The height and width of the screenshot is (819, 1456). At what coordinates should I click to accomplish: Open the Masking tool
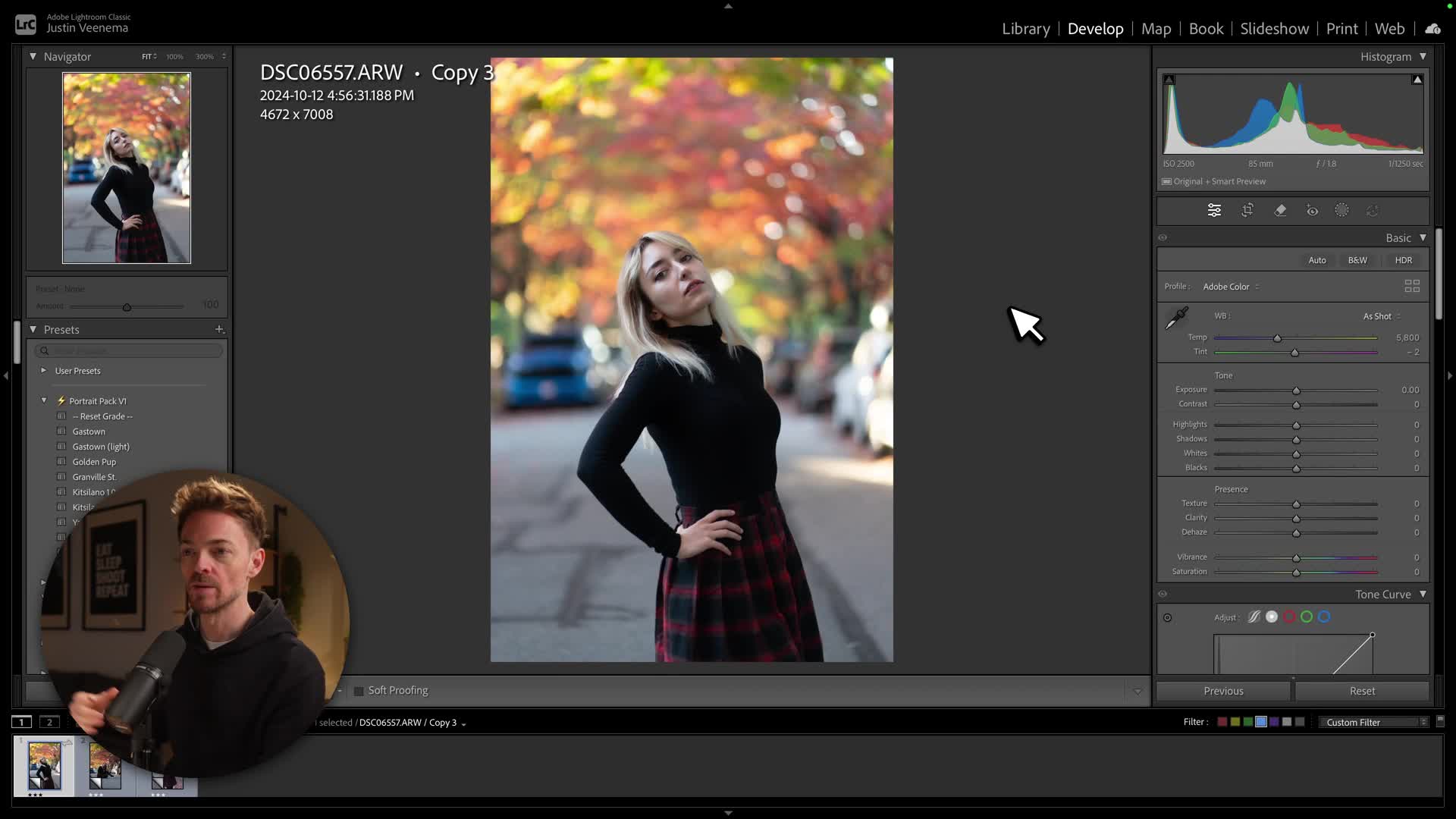1341,210
